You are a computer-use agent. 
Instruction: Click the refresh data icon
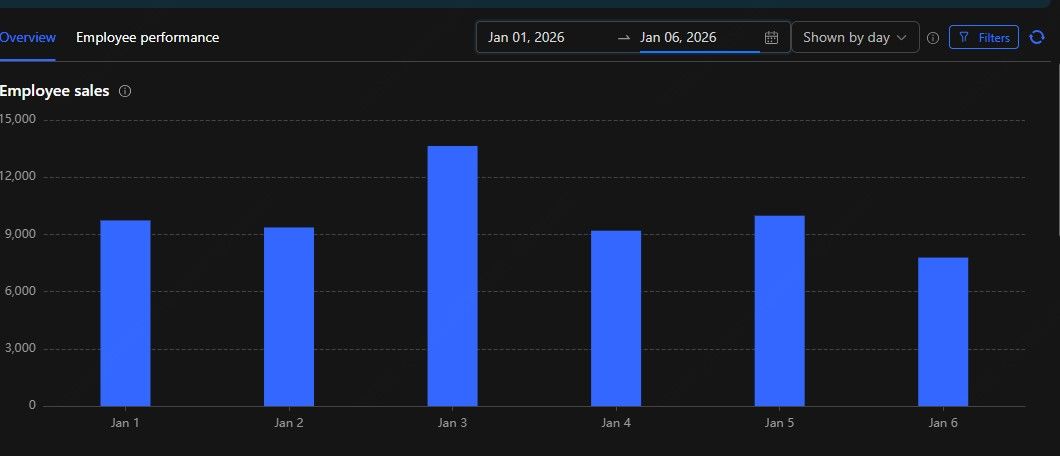[1037, 38]
